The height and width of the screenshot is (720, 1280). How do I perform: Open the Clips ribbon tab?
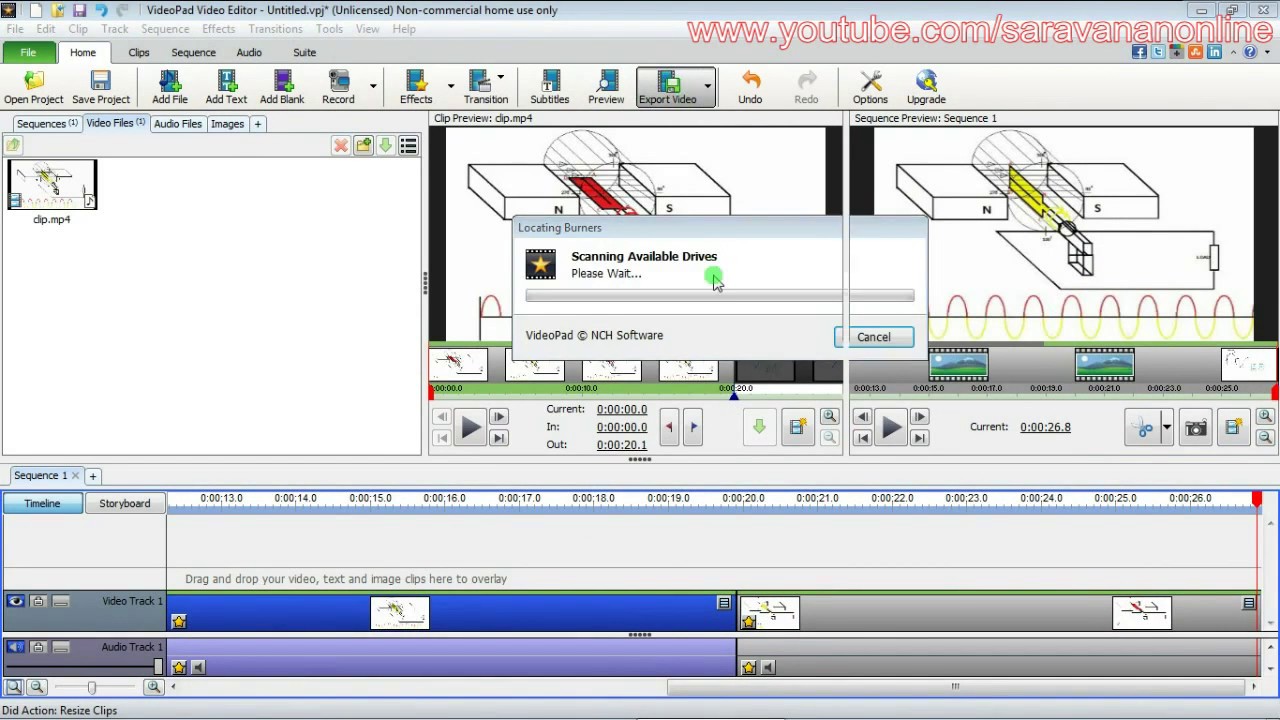point(139,52)
